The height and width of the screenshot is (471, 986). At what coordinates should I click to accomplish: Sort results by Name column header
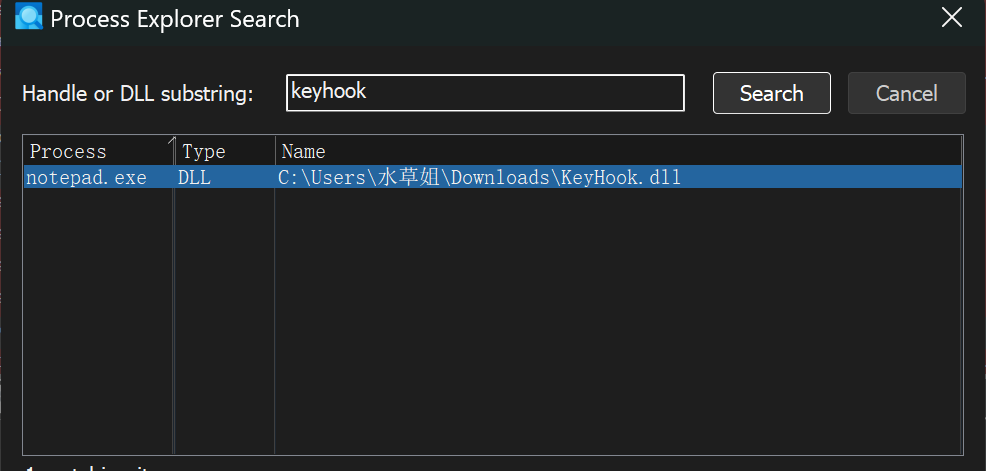[618, 152]
